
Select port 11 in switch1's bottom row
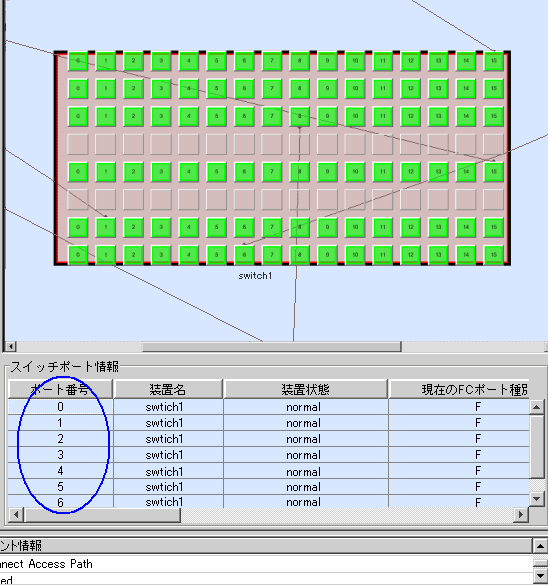tap(383, 254)
